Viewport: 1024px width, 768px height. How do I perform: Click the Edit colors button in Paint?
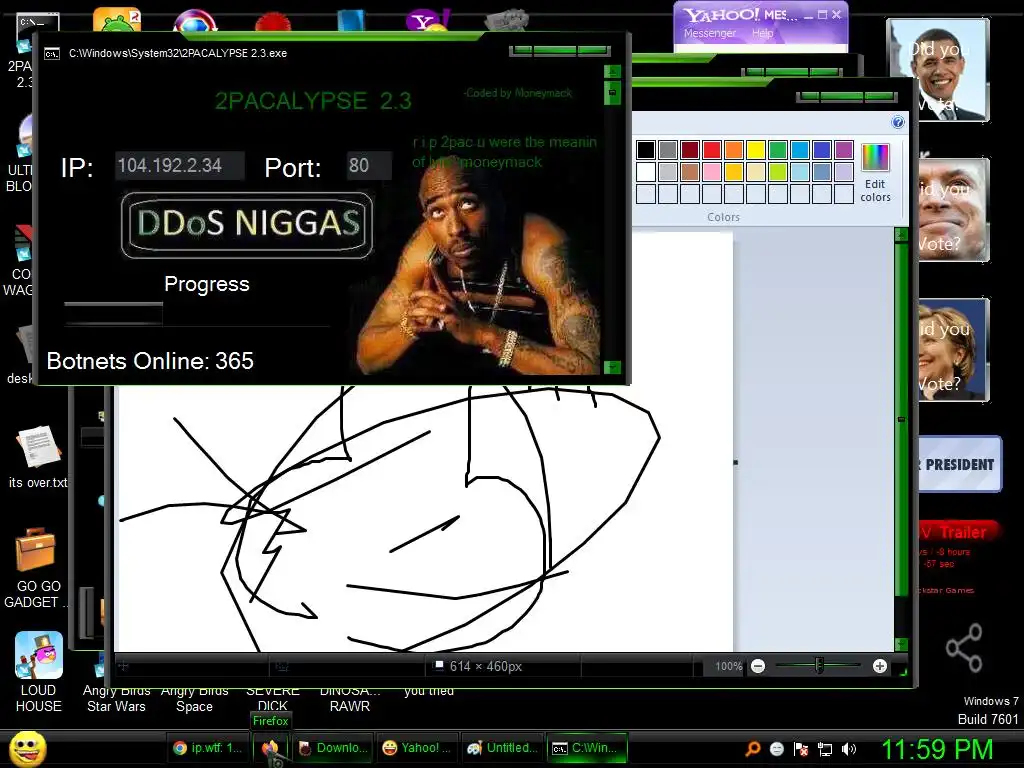875,173
